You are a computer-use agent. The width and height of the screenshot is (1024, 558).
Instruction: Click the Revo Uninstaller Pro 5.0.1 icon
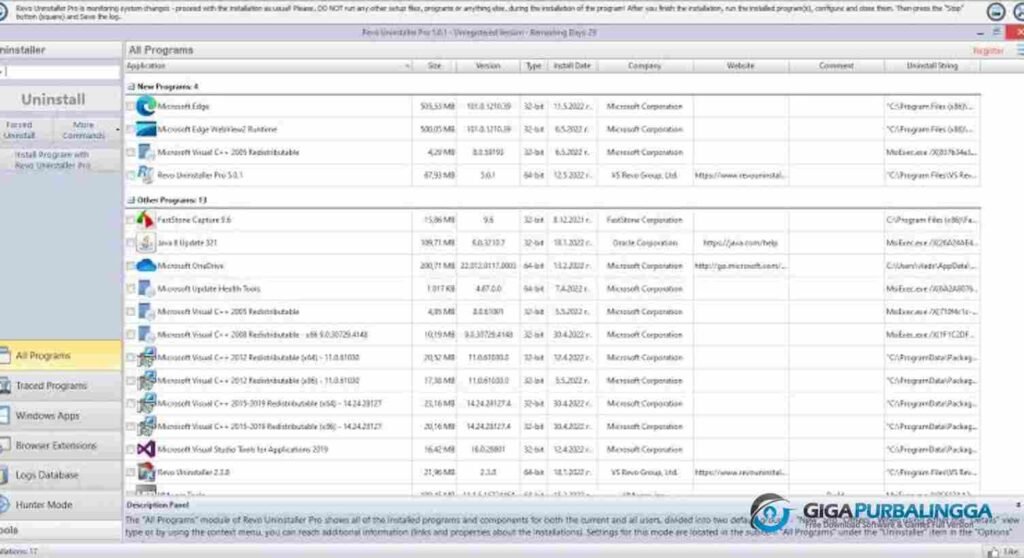point(146,175)
